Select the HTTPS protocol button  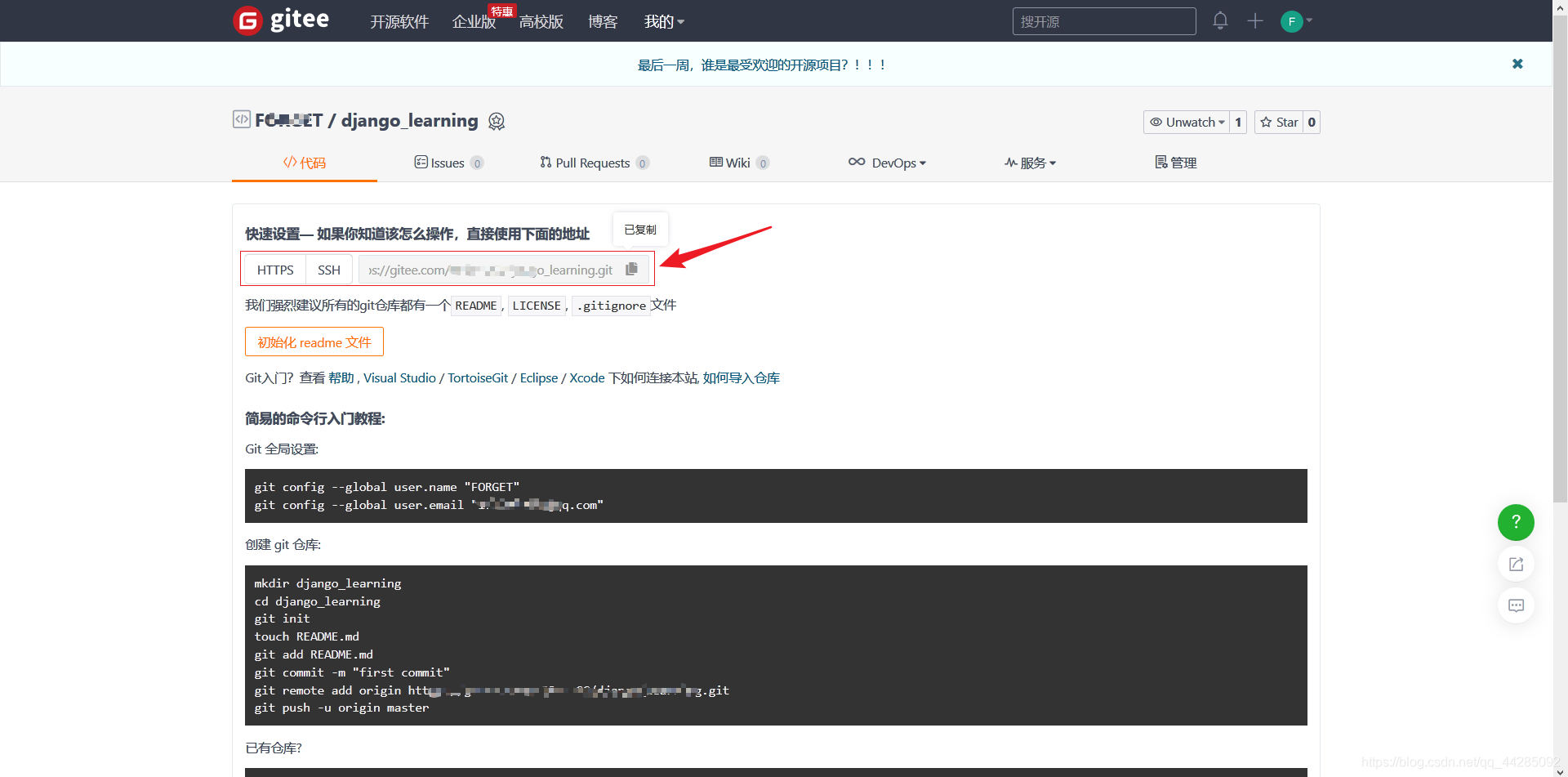(275, 270)
